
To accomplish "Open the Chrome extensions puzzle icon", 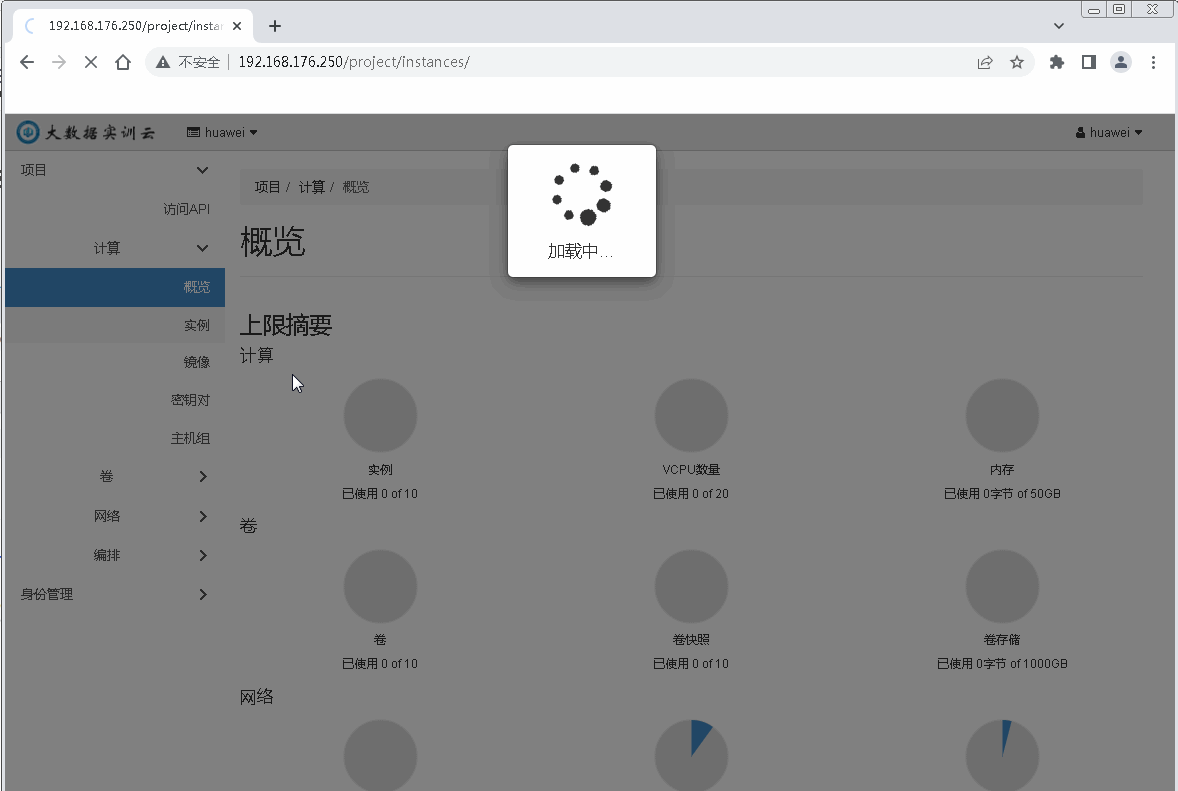I will click(1055, 61).
